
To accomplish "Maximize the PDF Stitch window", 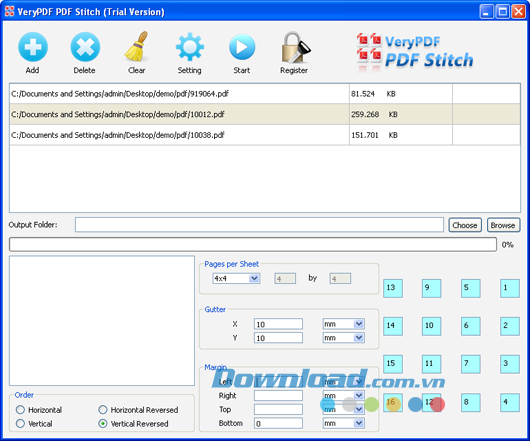I will point(502,12).
